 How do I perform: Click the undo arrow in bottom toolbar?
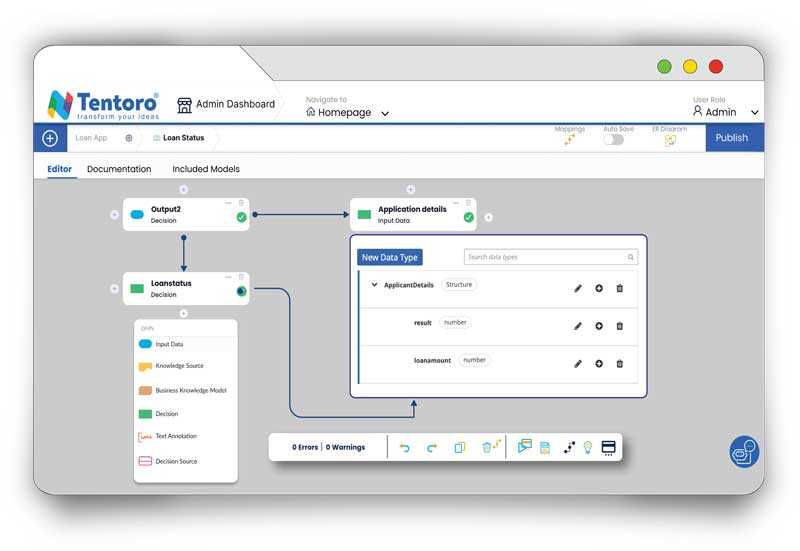coord(405,448)
